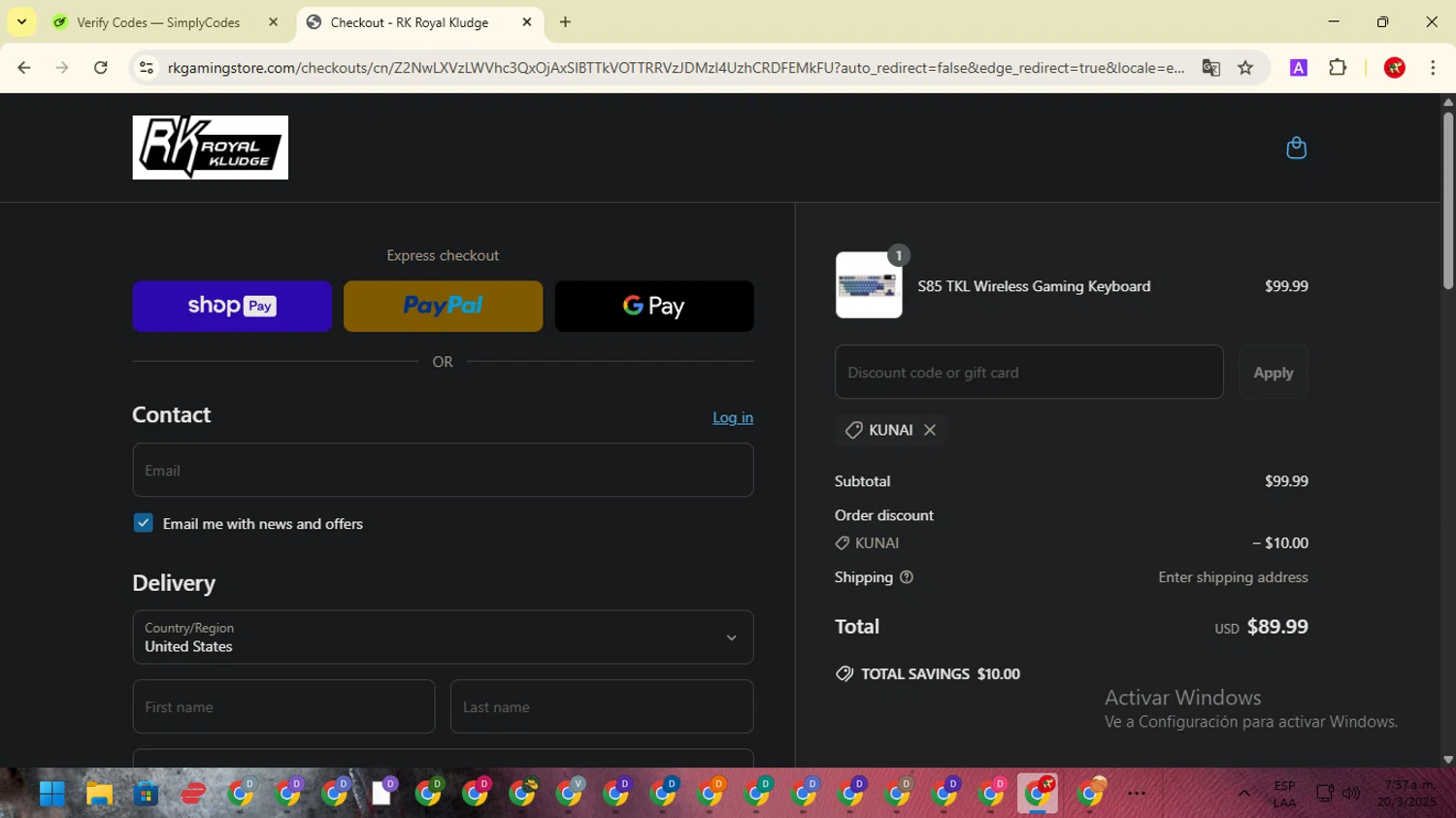Screen dimensions: 1456x818
Task: Open the shipping info help icon
Action: (x=907, y=577)
